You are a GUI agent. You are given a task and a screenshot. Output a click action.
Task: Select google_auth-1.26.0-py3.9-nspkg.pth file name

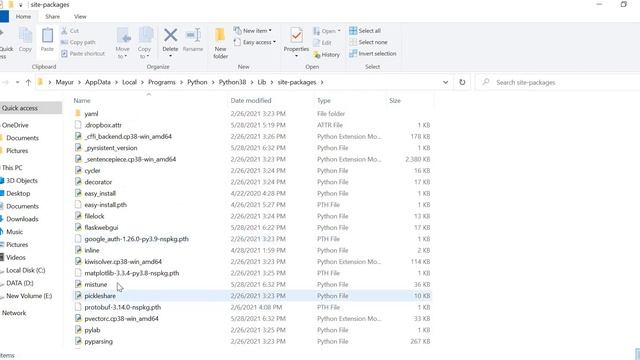point(136,239)
